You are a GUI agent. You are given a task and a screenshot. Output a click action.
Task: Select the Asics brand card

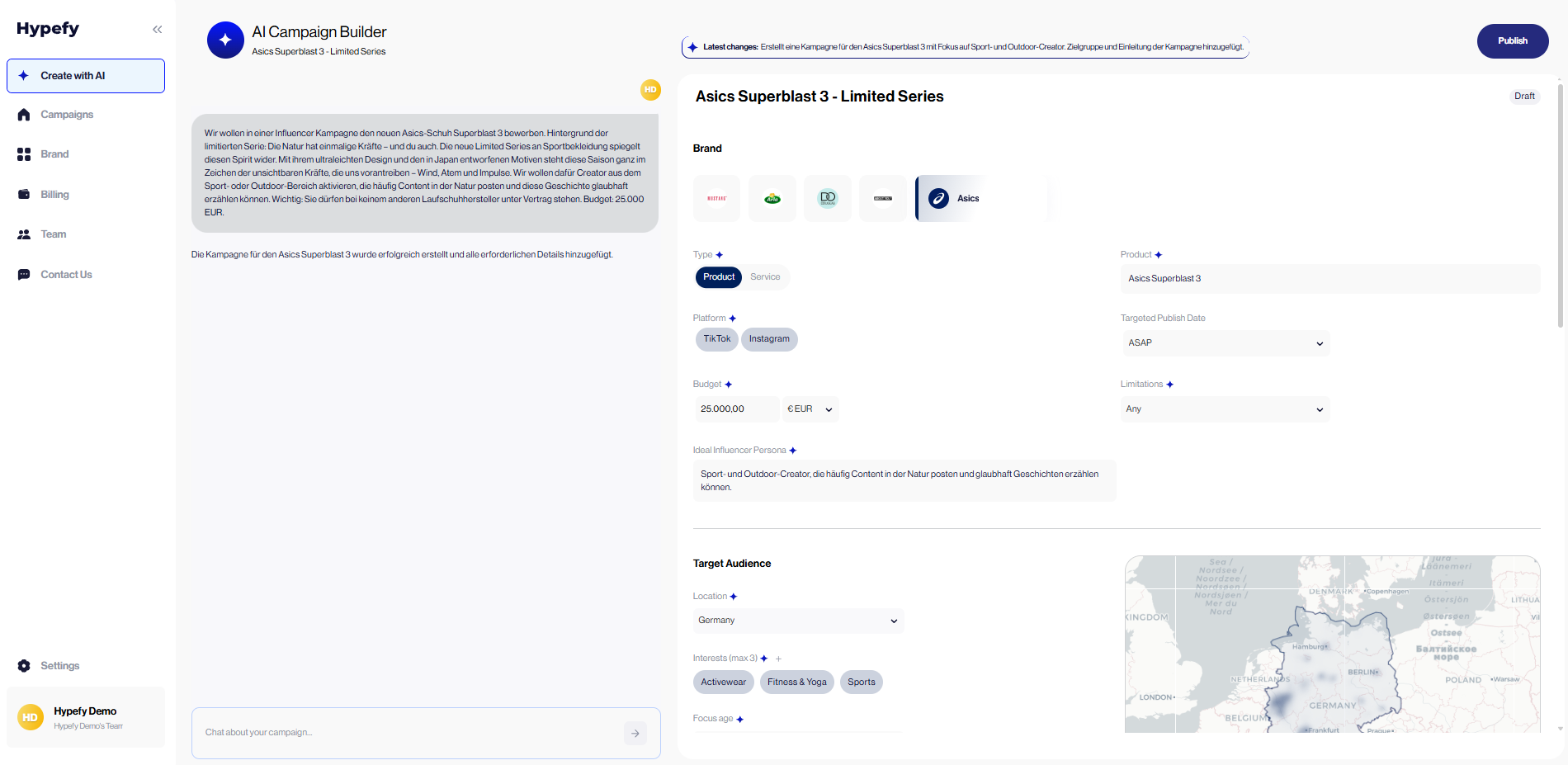981,198
